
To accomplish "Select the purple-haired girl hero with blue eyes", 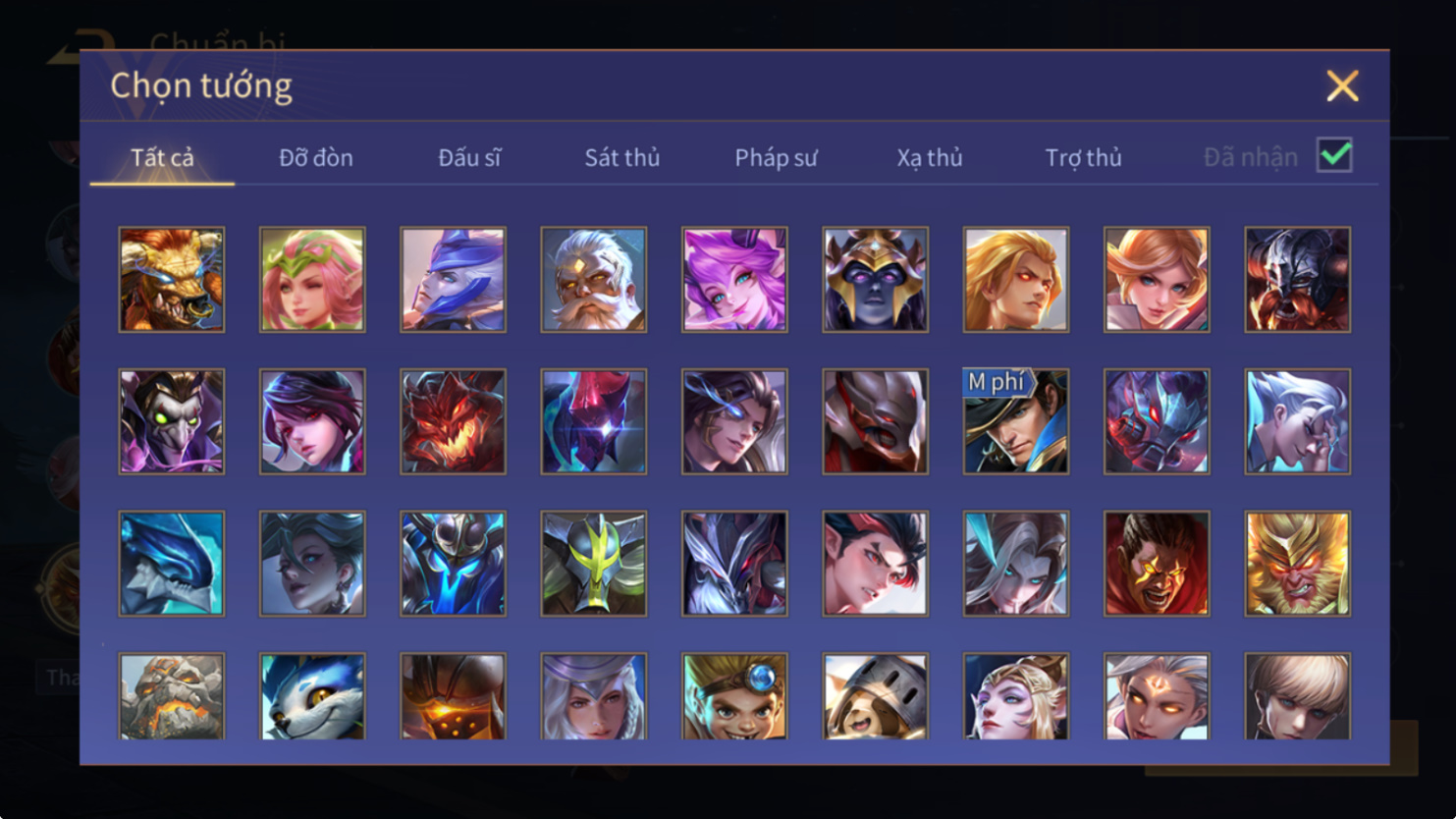I will point(734,280).
